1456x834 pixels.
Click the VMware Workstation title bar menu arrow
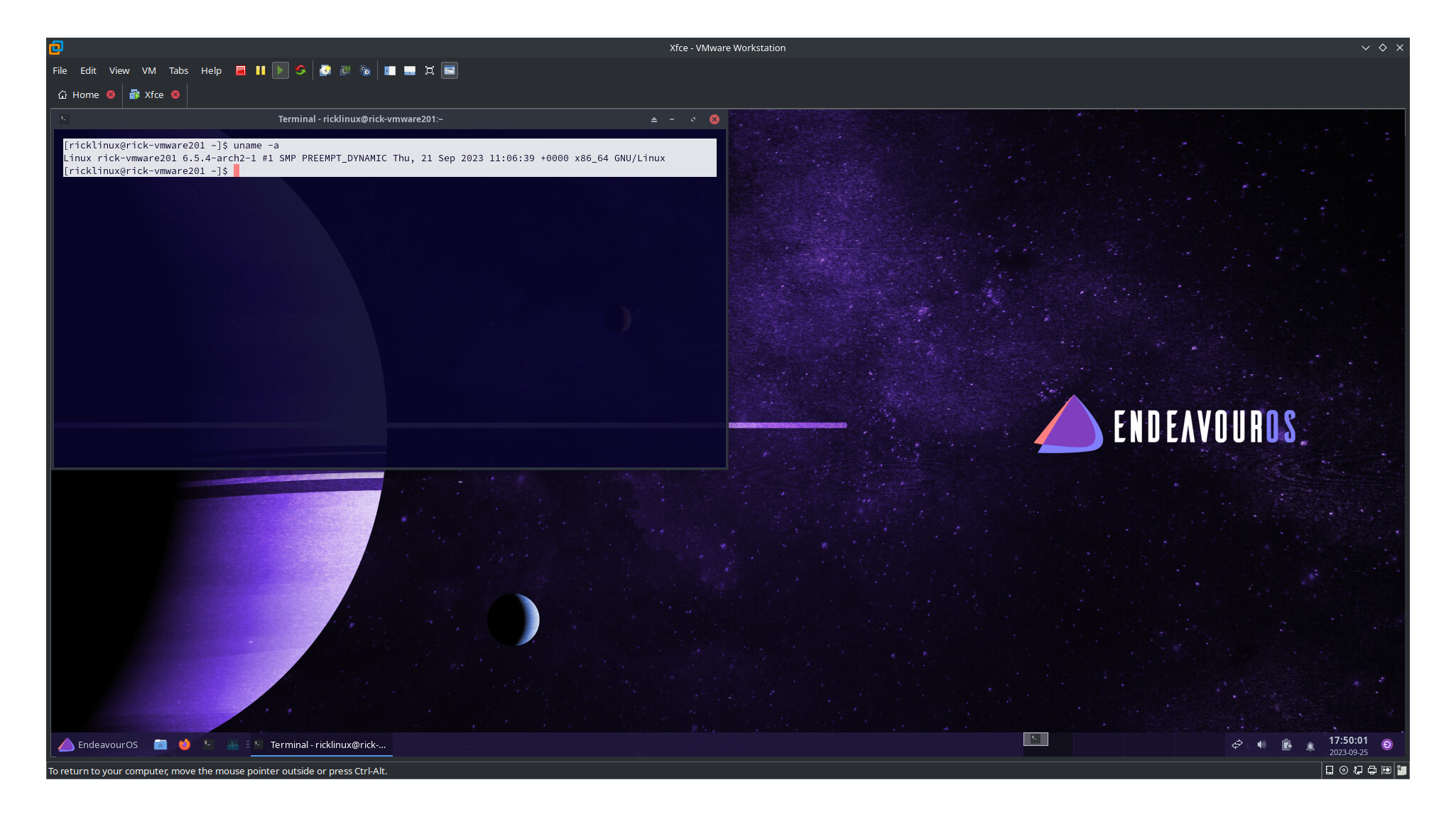coord(1365,48)
